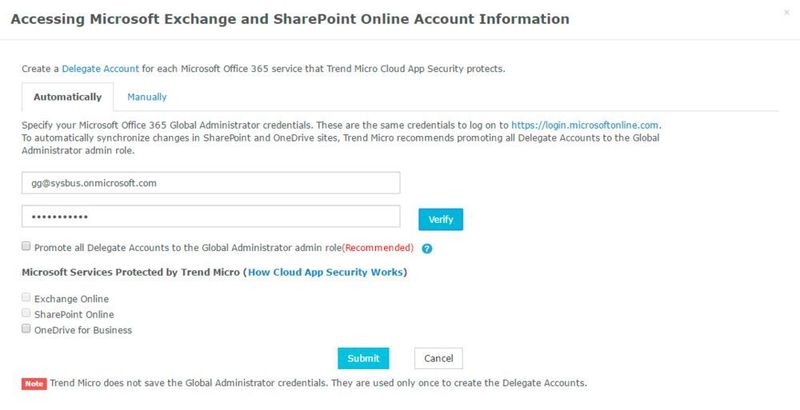
Task: Switch to the Manually tab
Action: coord(147,97)
